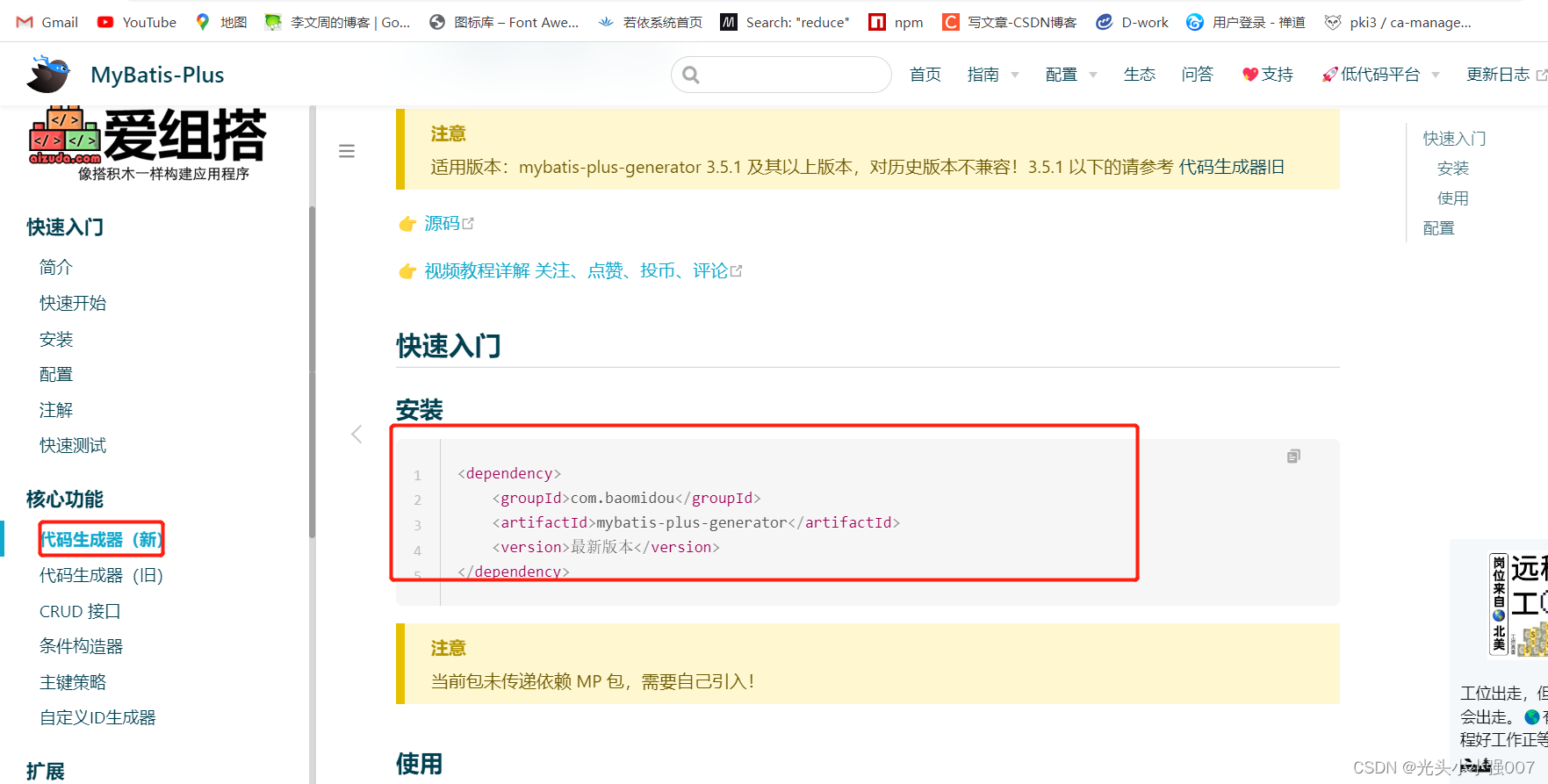Select 自定义ID生成器 in sidebar
This screenshot has height=784, width=1548.
click(x=97, y=718)
